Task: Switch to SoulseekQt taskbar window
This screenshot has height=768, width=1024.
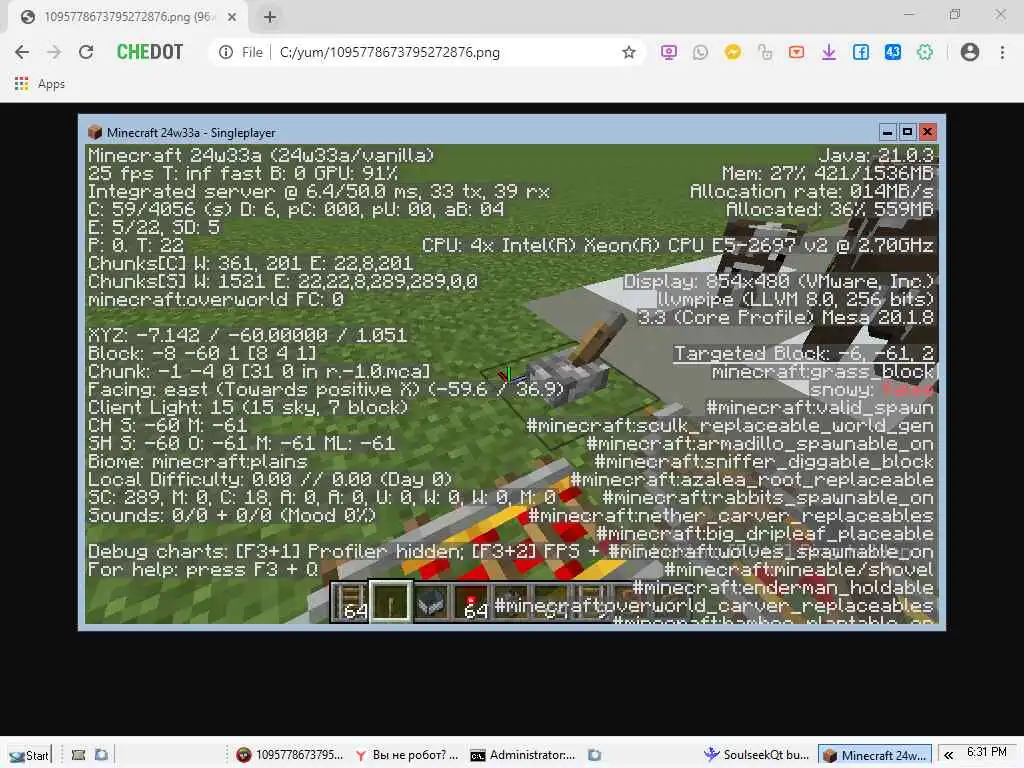Action: point(757,755)
